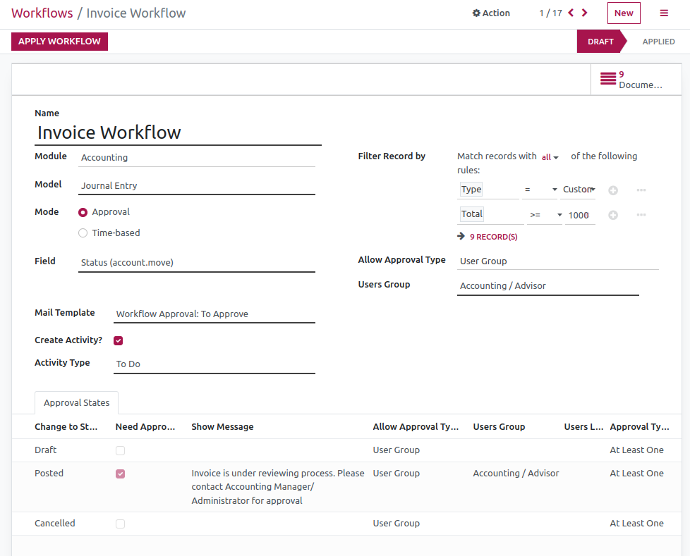
Task: Toggle Need Approval for the Posted state
Action: (x=121, y=474)
